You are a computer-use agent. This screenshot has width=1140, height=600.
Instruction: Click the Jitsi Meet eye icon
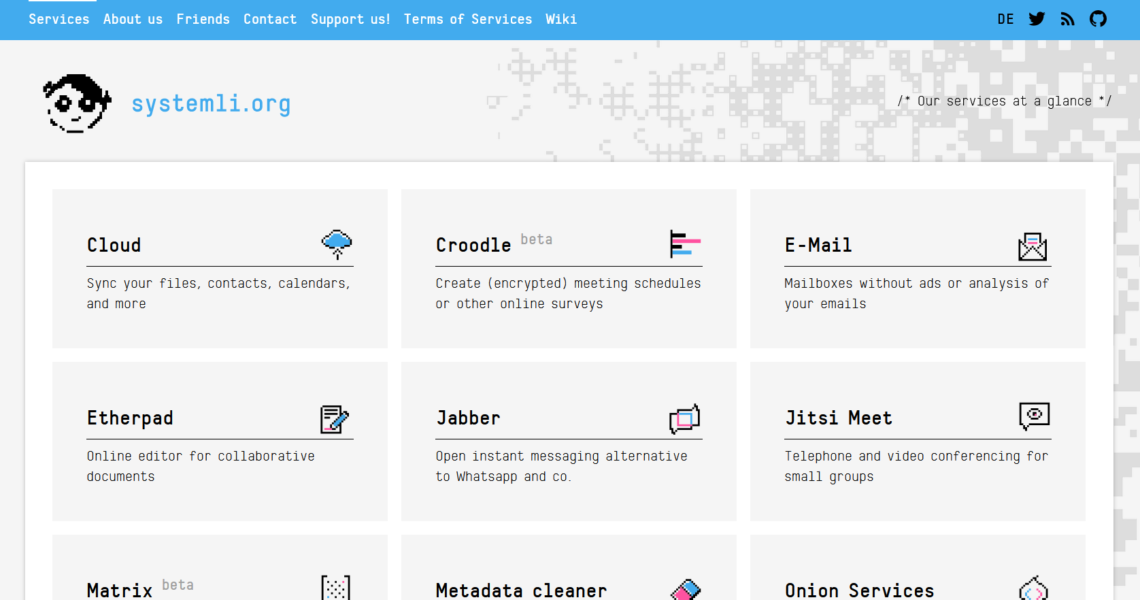[1034, 416]
